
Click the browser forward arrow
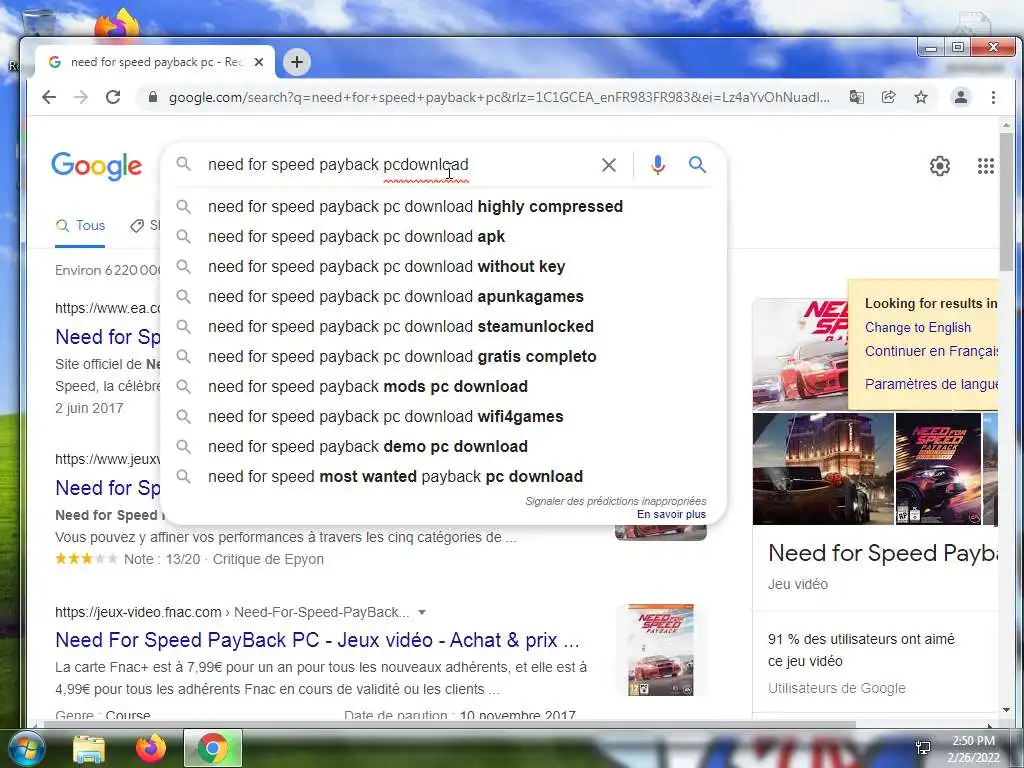80,97
